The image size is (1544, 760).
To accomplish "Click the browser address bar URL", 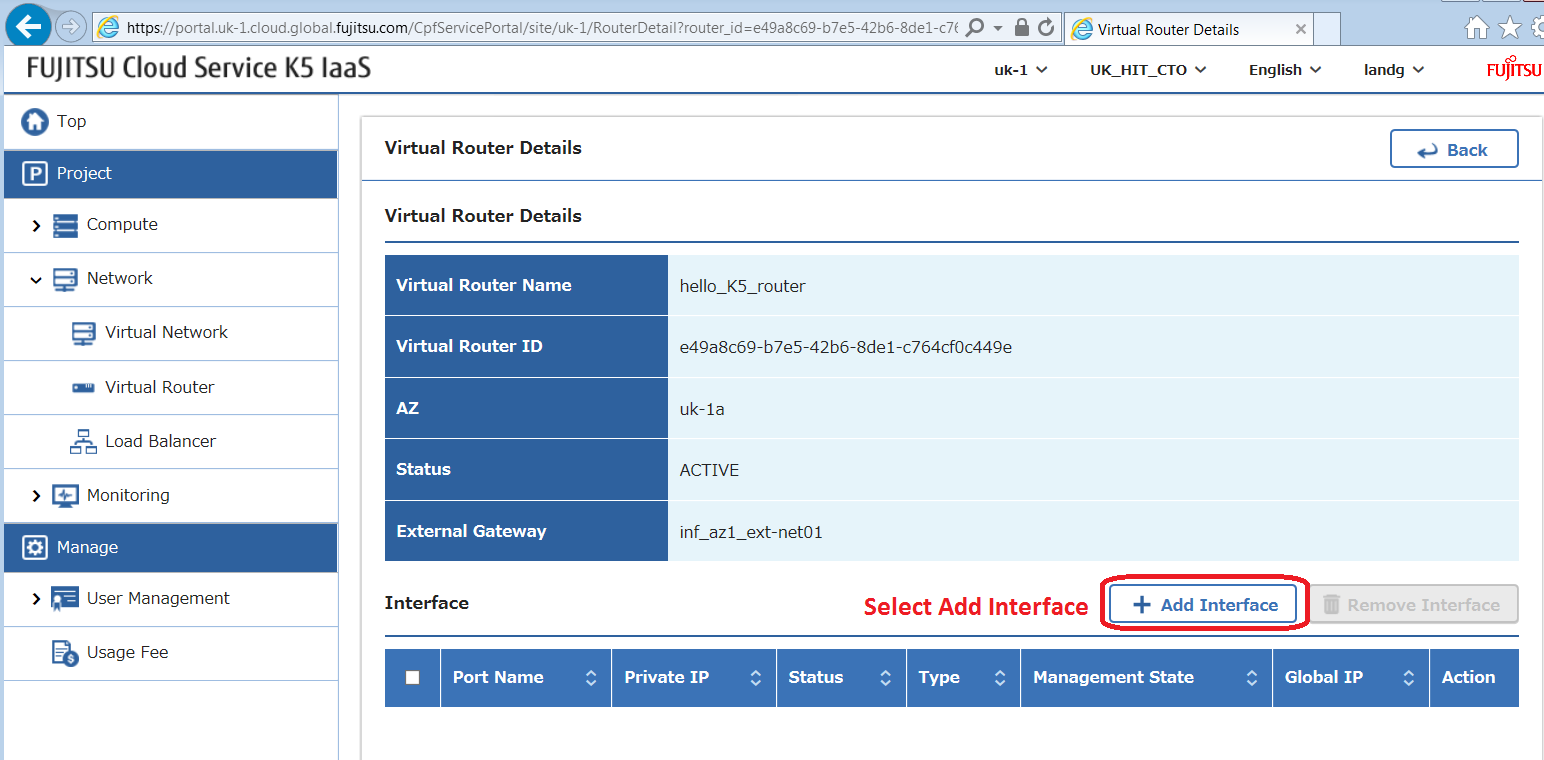I will [542, 28].
